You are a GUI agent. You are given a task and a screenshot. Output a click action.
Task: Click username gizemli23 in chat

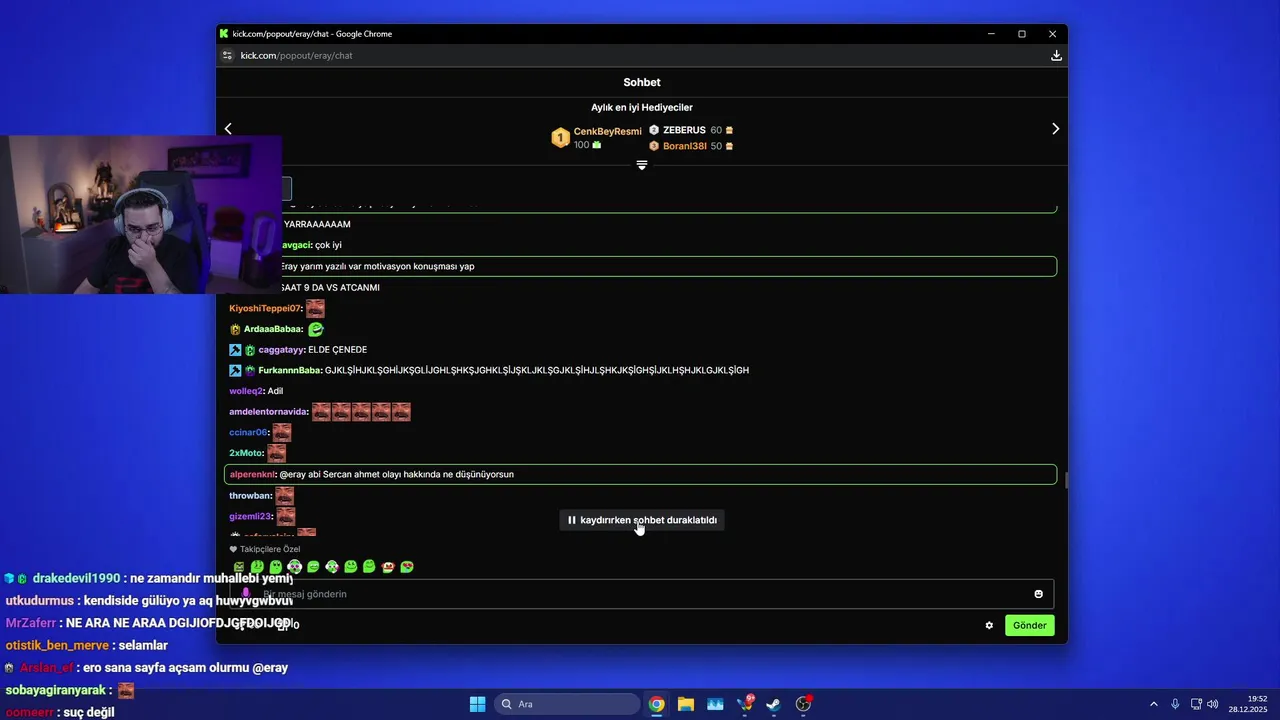(250, 516)
